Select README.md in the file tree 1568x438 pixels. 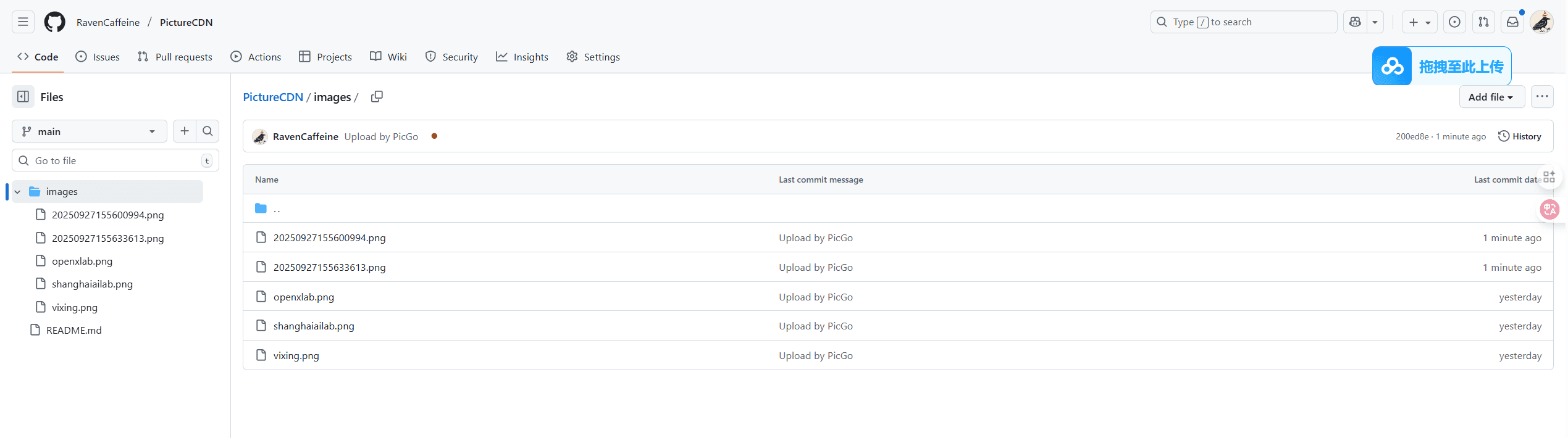tap(73, 330)
